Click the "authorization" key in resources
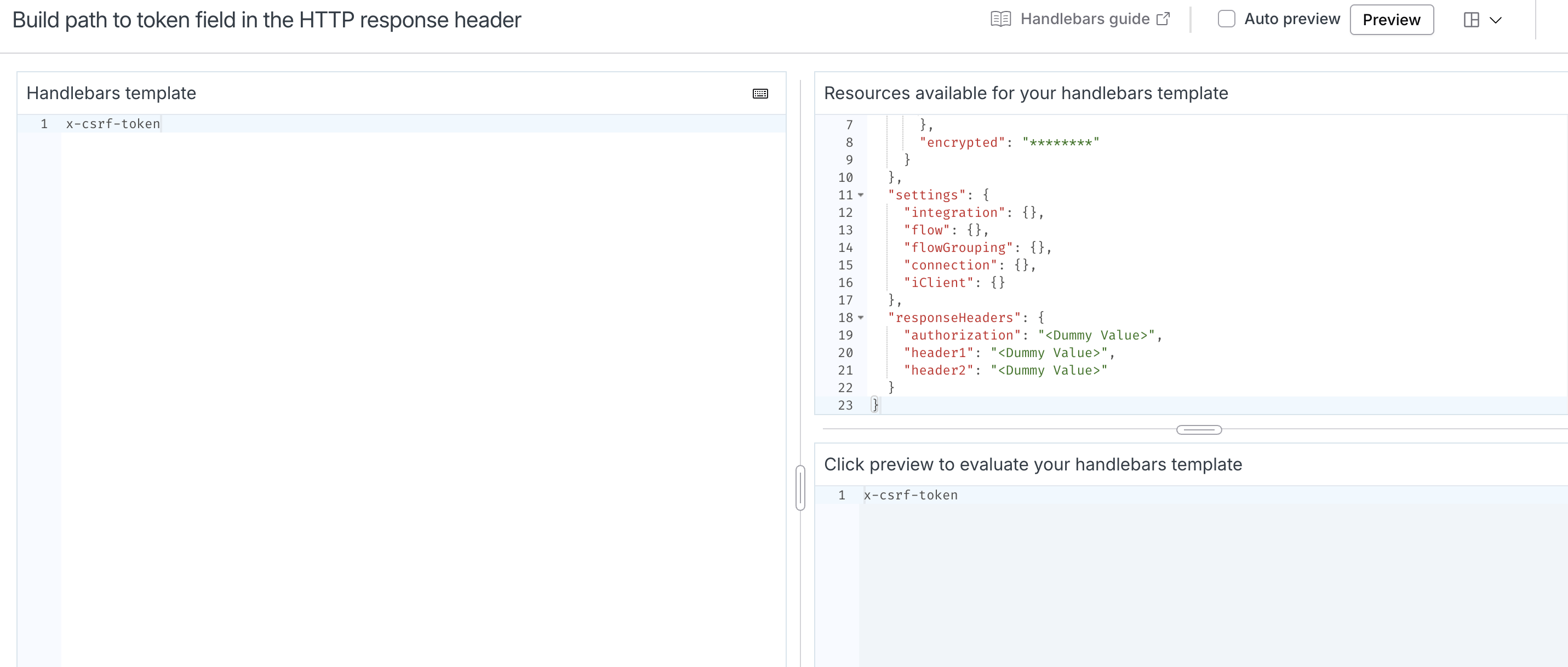The image size is (1568, 667). (962, 335)
